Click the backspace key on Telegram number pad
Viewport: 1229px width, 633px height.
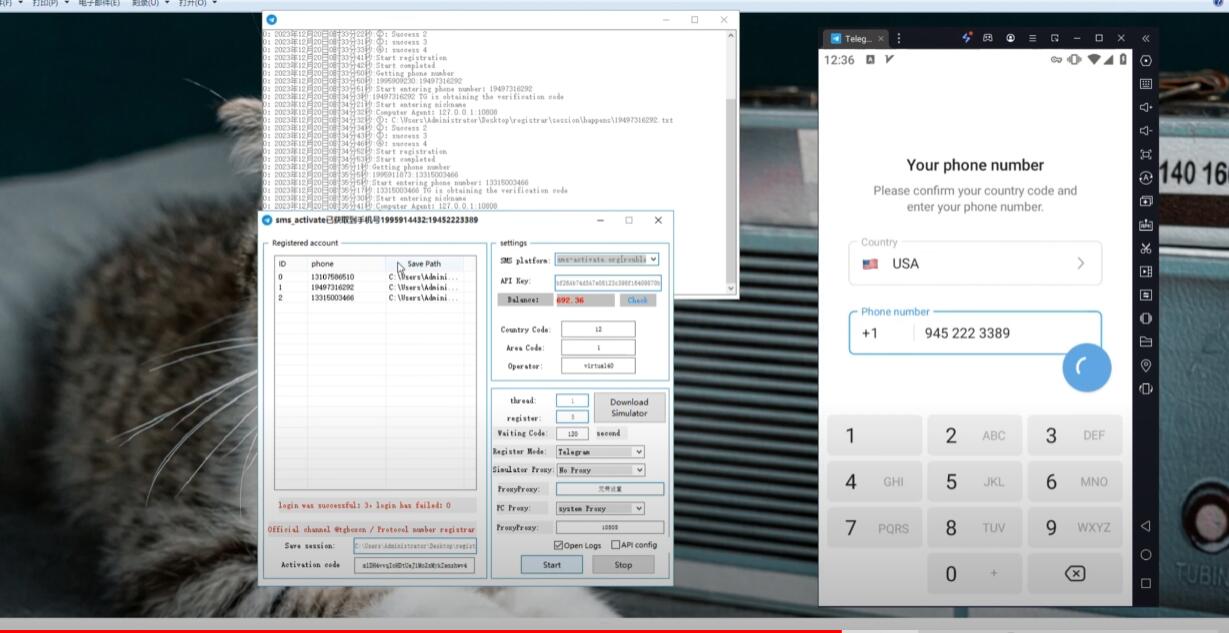[1074, 573]
